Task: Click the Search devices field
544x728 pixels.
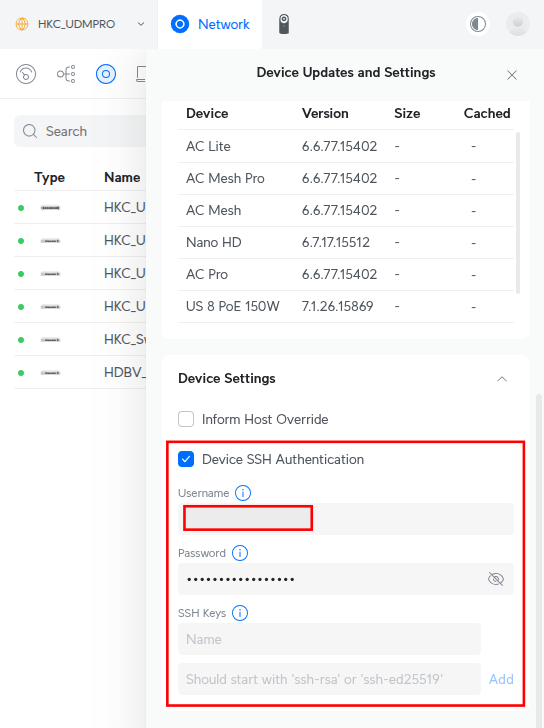Action: click(80, 131)
